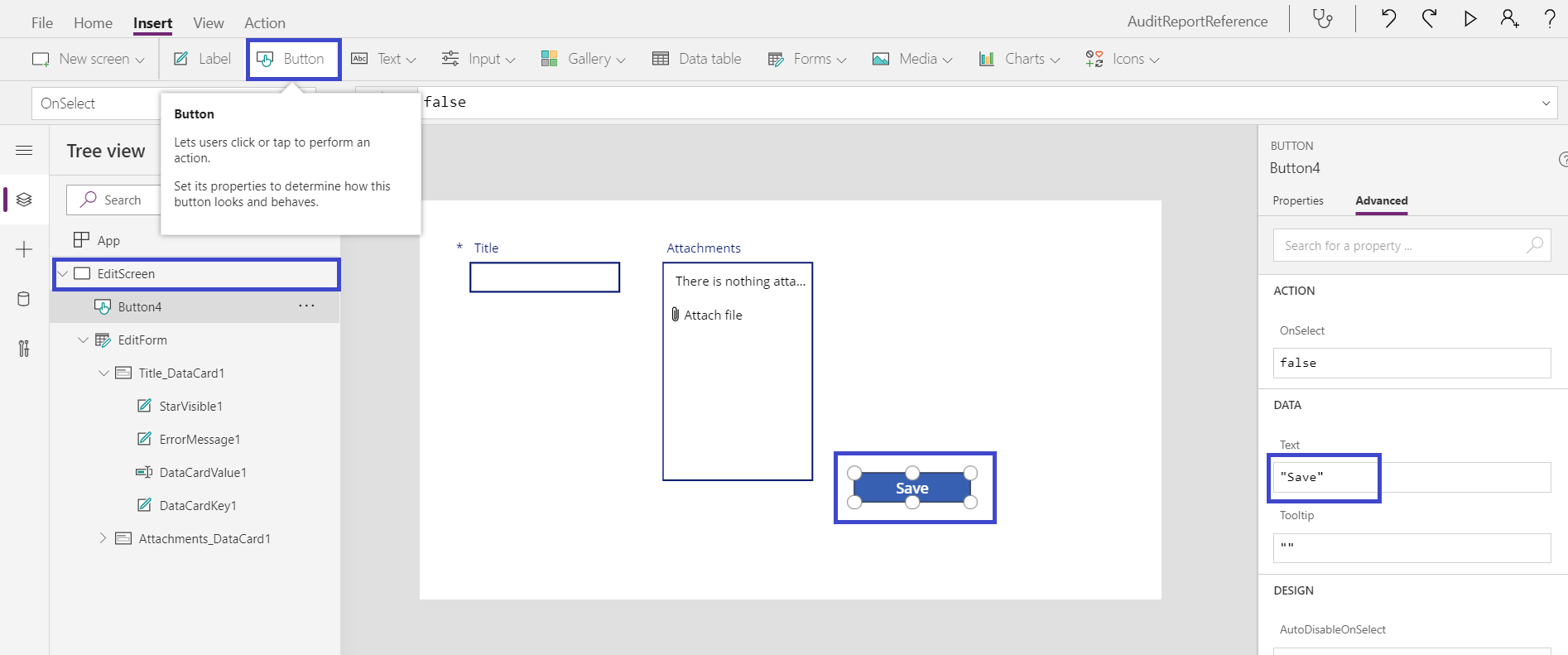Click search magnifier in property search box
Image resolution: width=1568 pixels, height=655 pixels.
1535,245
